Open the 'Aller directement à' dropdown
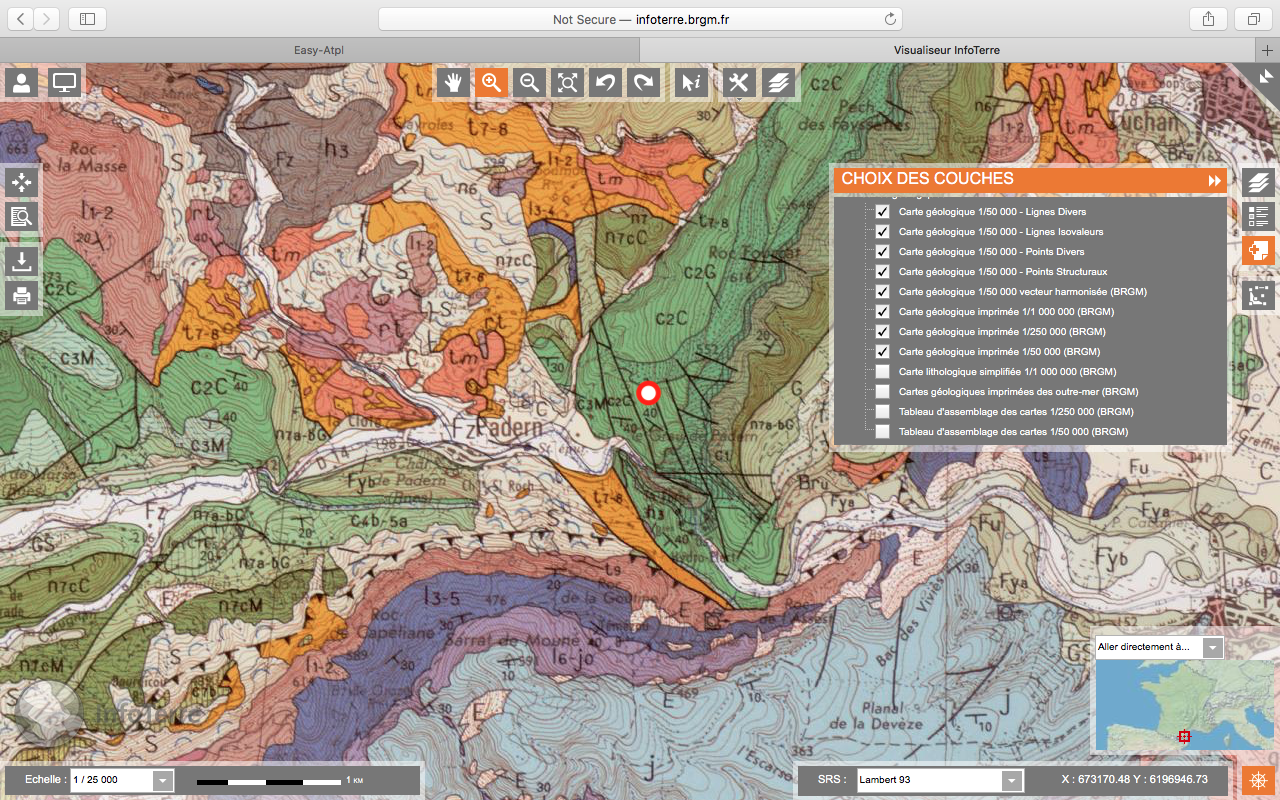 point(1212,647)
